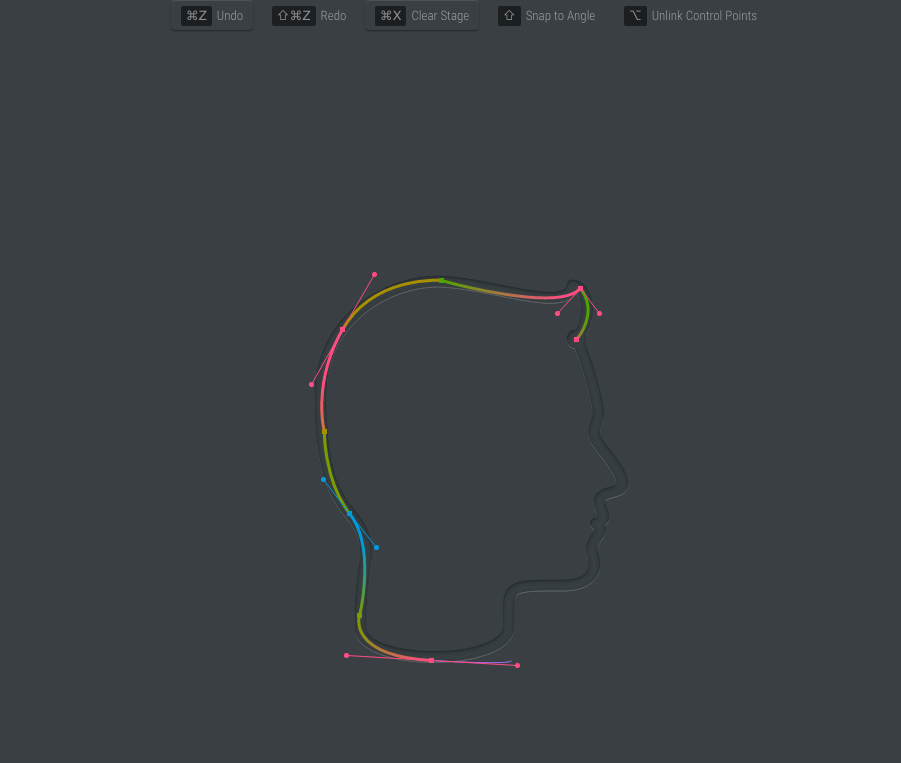Viewport: 901px width, 763px height.
Task: Grab the pink control handle left of head's back
Action: tap(311, 384)
